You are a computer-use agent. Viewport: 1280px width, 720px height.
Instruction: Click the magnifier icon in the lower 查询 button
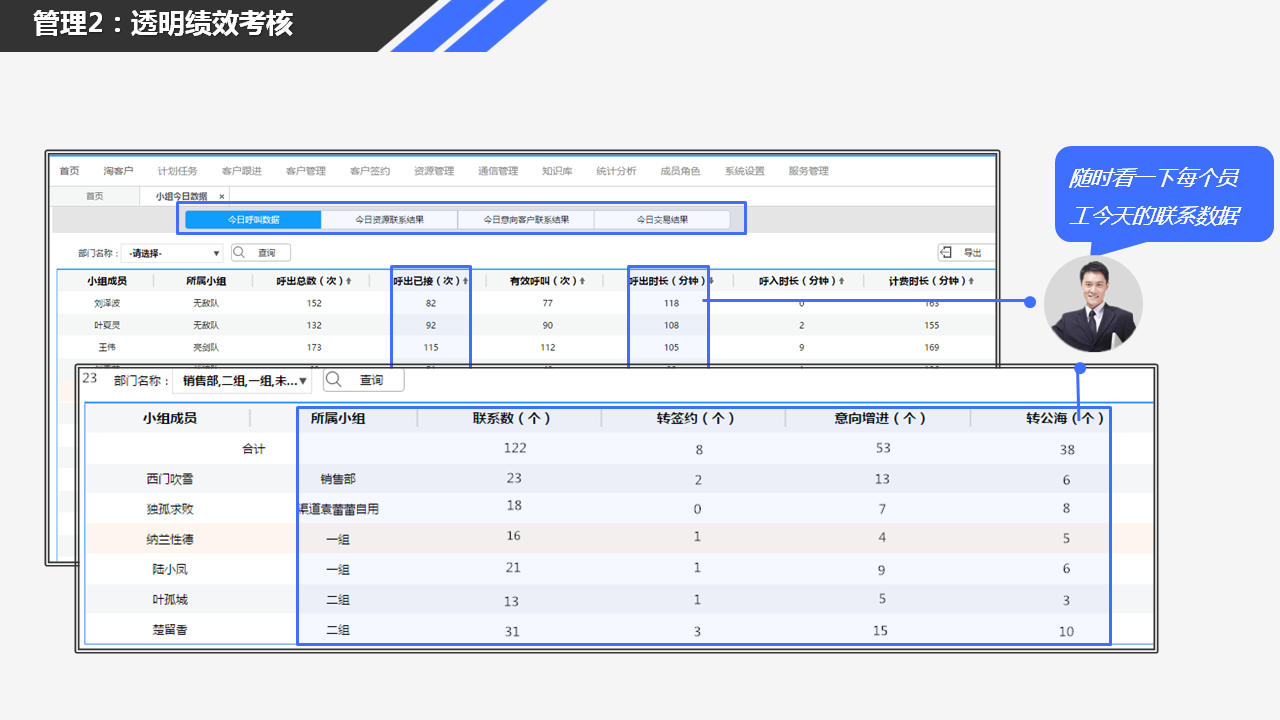tap(334, 380)
